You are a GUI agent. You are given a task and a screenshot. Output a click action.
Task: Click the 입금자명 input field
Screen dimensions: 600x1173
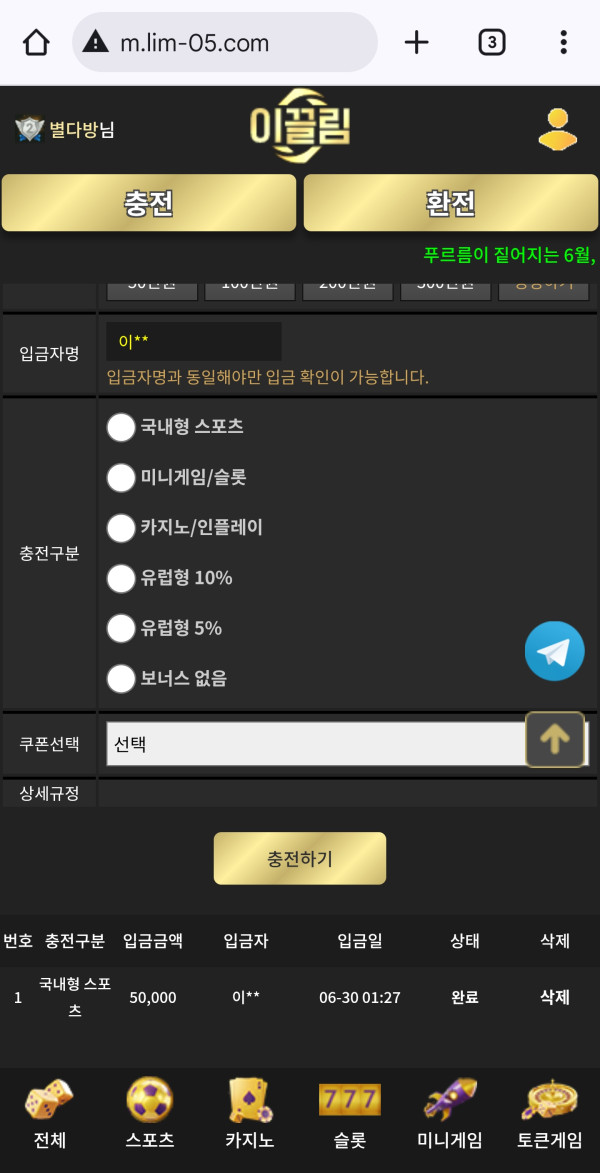coord(194,341)
